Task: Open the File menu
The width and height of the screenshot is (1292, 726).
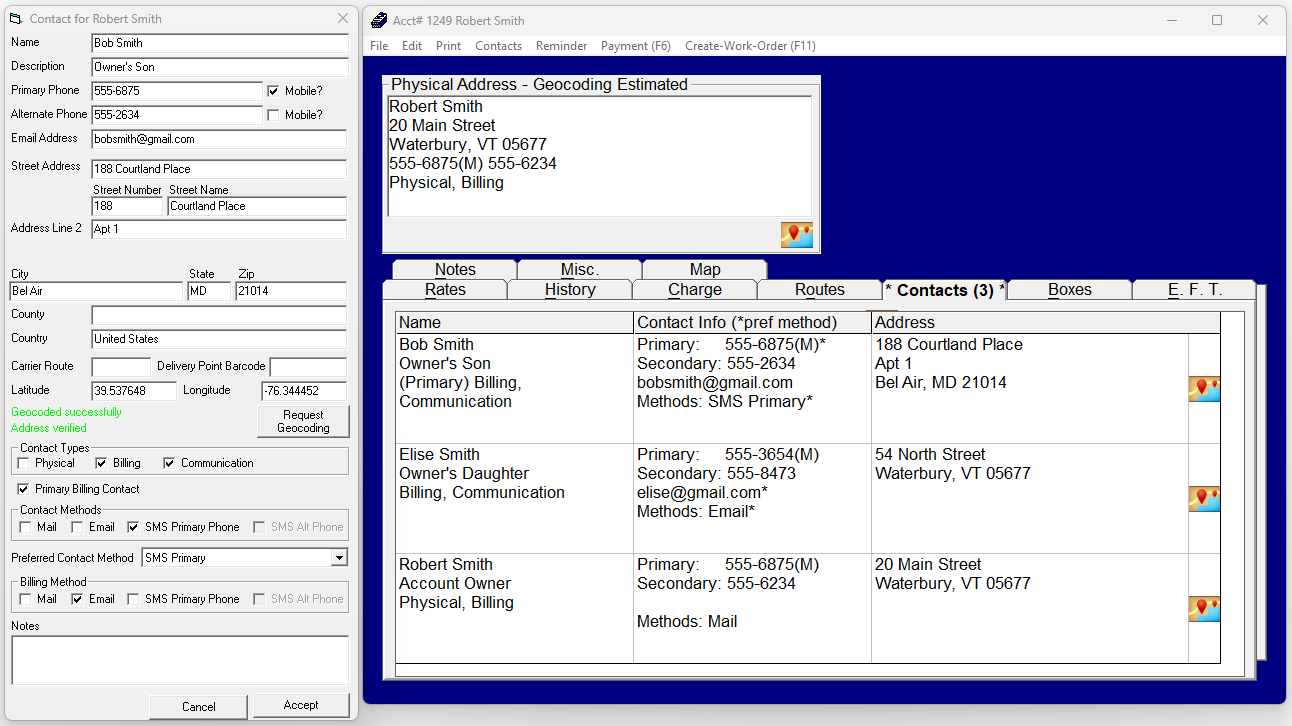Action: click(x=379, y=46)
